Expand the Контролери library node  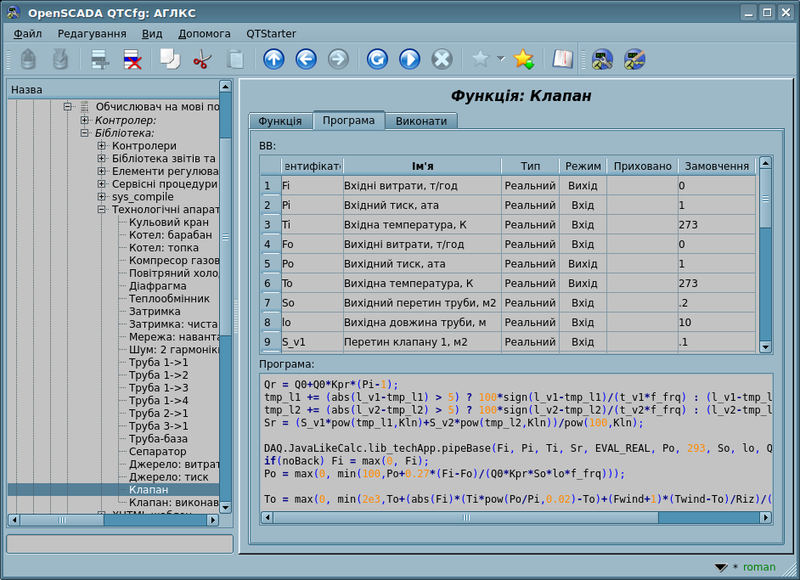(102, 145)
